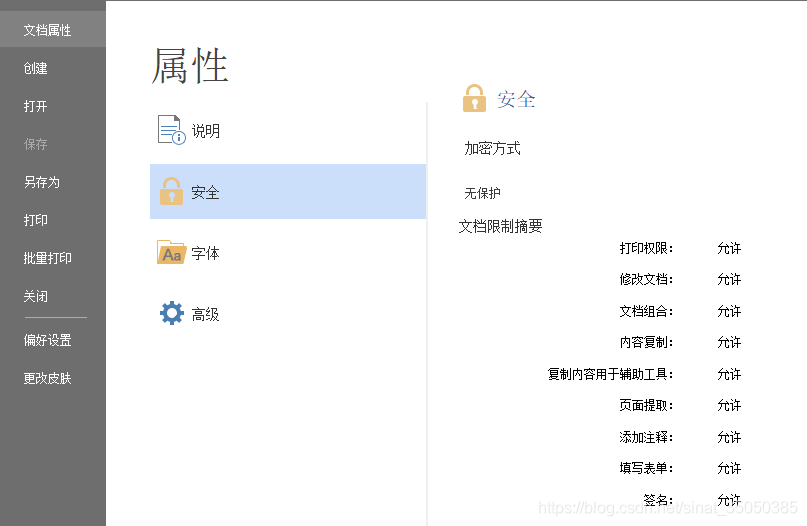Click 允许 value next to 文档组合
This screenshot has height=526, width=807.
[729, 311]
